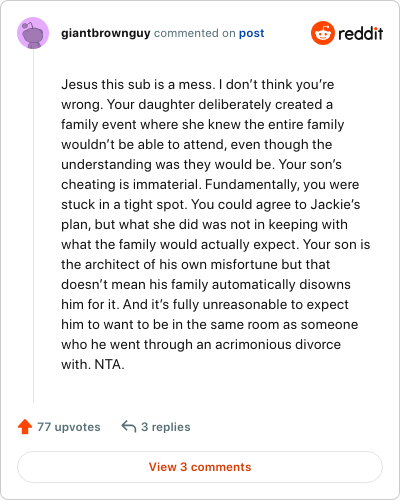Open the giantbrownguy user profile link
Viewport: 400px width, 500px height.
point(106,33)
